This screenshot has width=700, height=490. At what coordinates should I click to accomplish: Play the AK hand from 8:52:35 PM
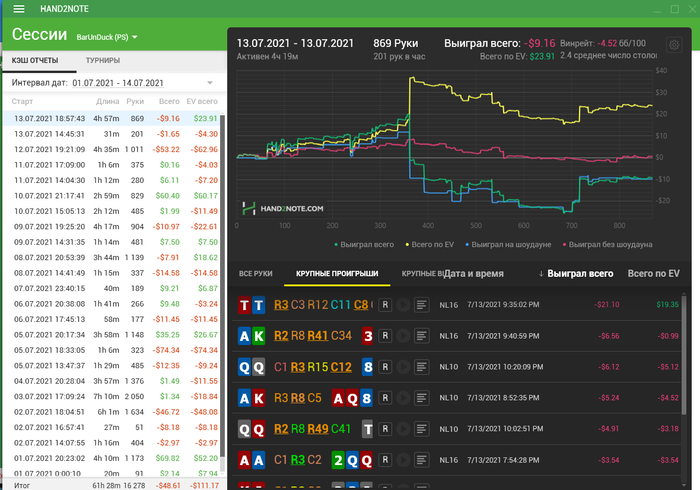coord(403,398)
